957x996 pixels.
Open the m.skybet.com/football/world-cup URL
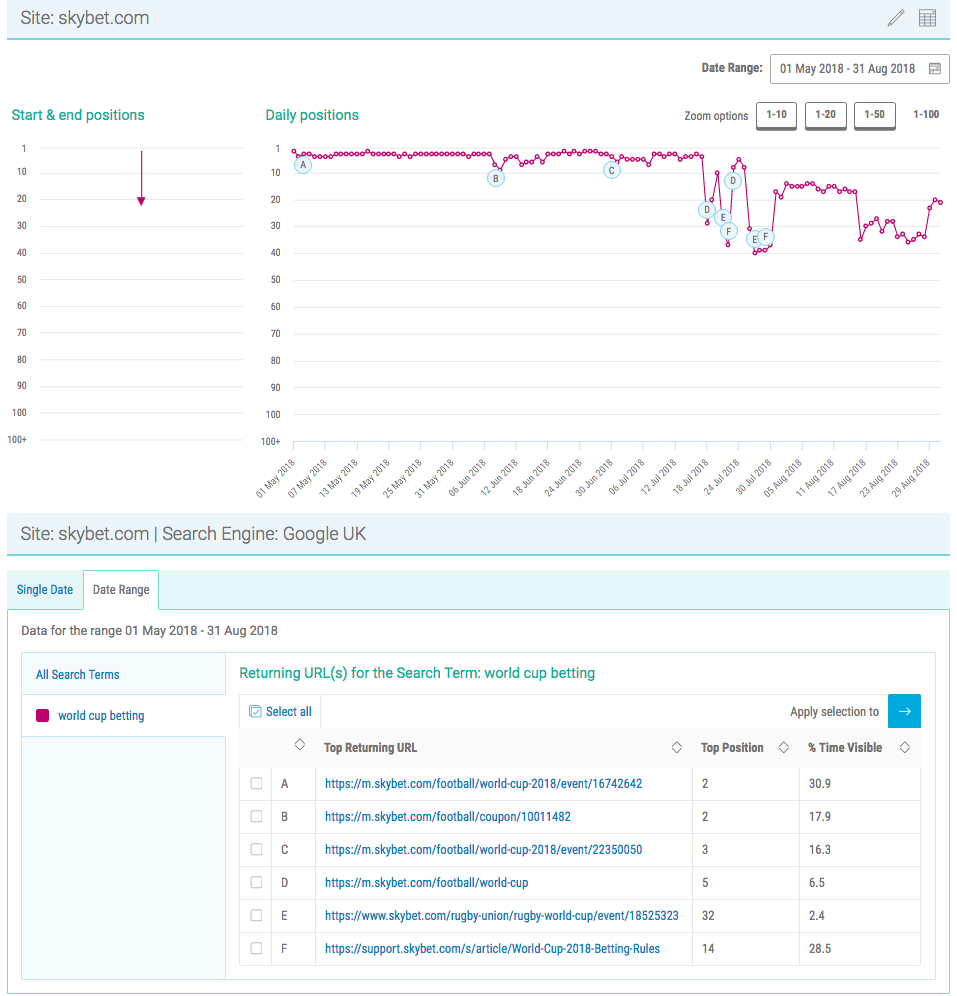point(426,883)
